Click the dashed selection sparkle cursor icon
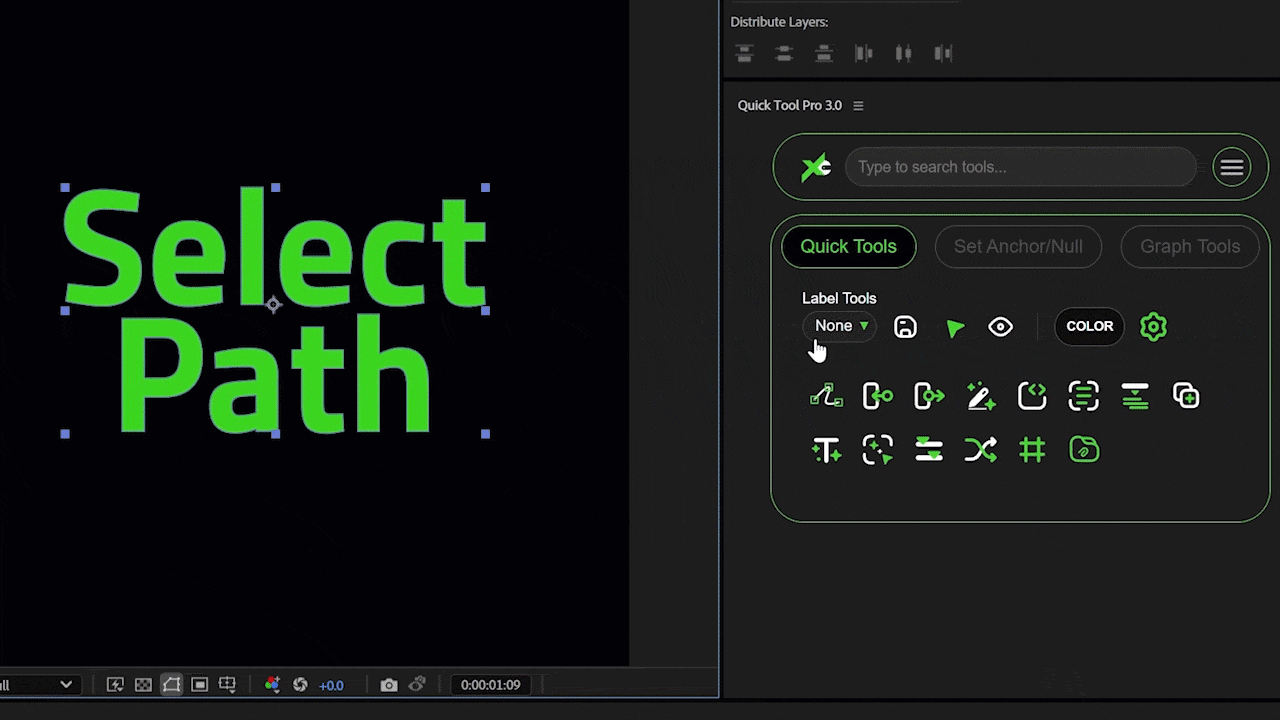Image resolution: width=1280 pixels, height=720 pixels. point(877,450)
